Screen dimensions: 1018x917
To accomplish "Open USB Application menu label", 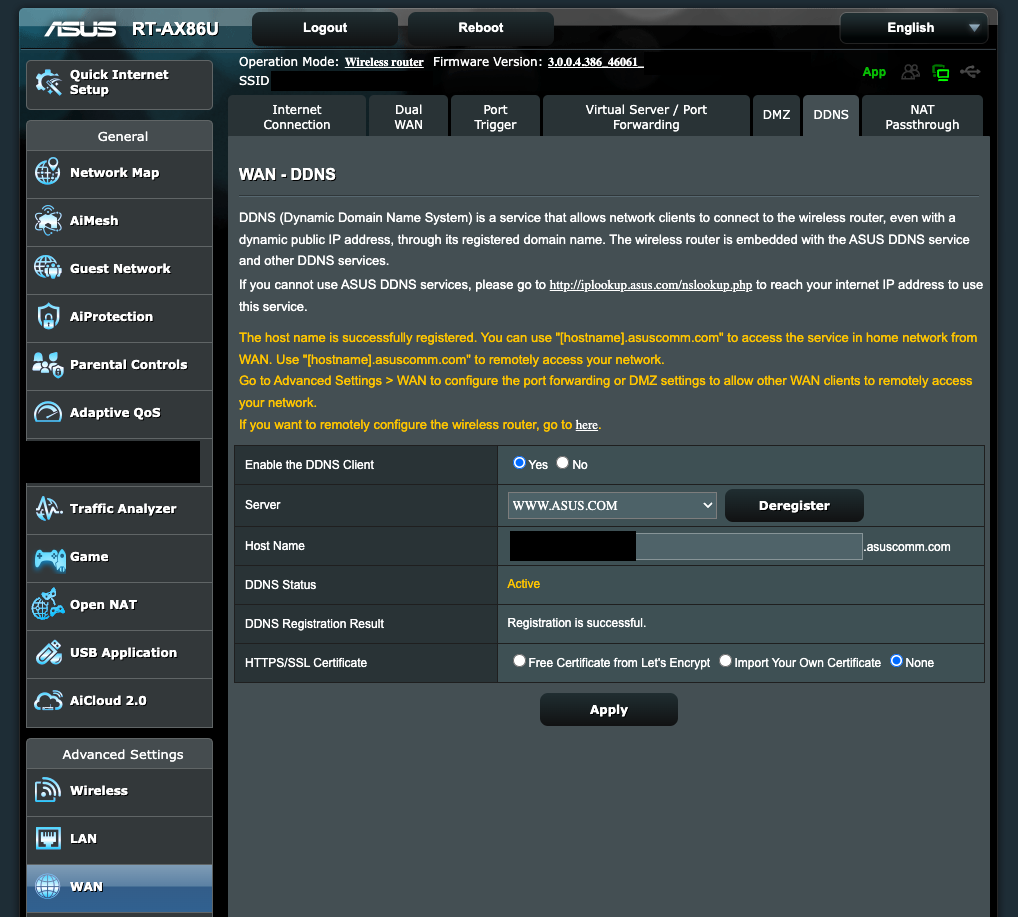I will pos(123,653).
